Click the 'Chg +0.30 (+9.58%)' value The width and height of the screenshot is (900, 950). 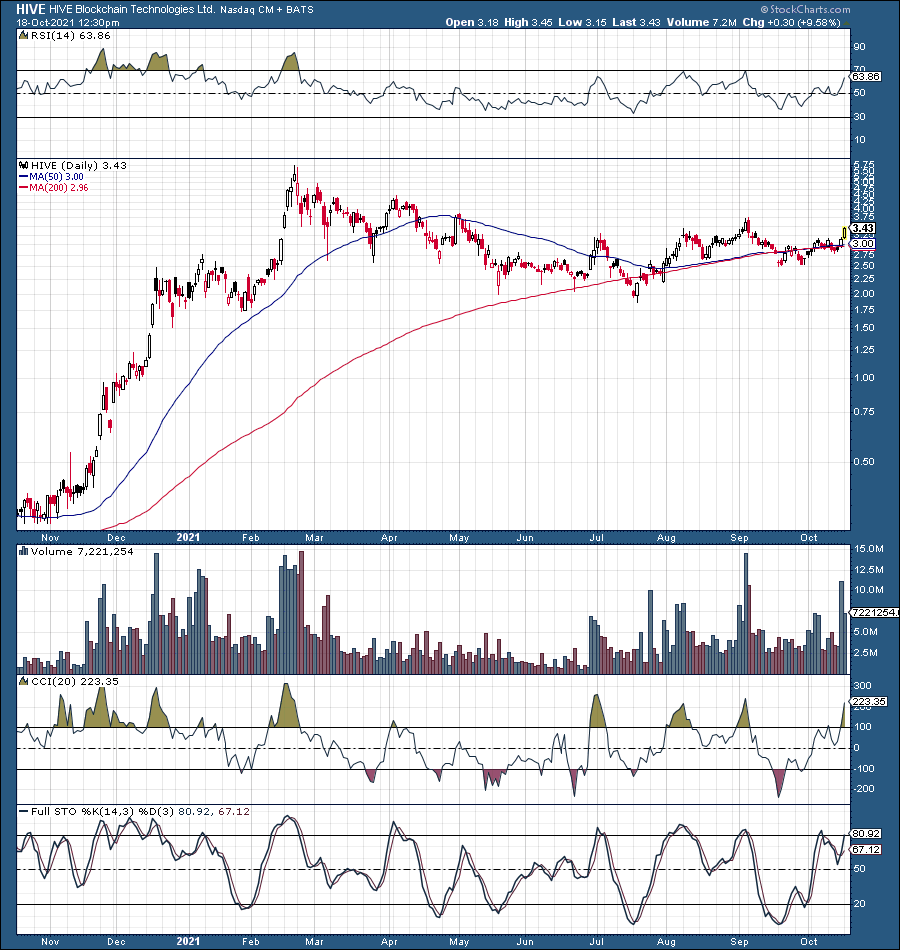[792, 22]
